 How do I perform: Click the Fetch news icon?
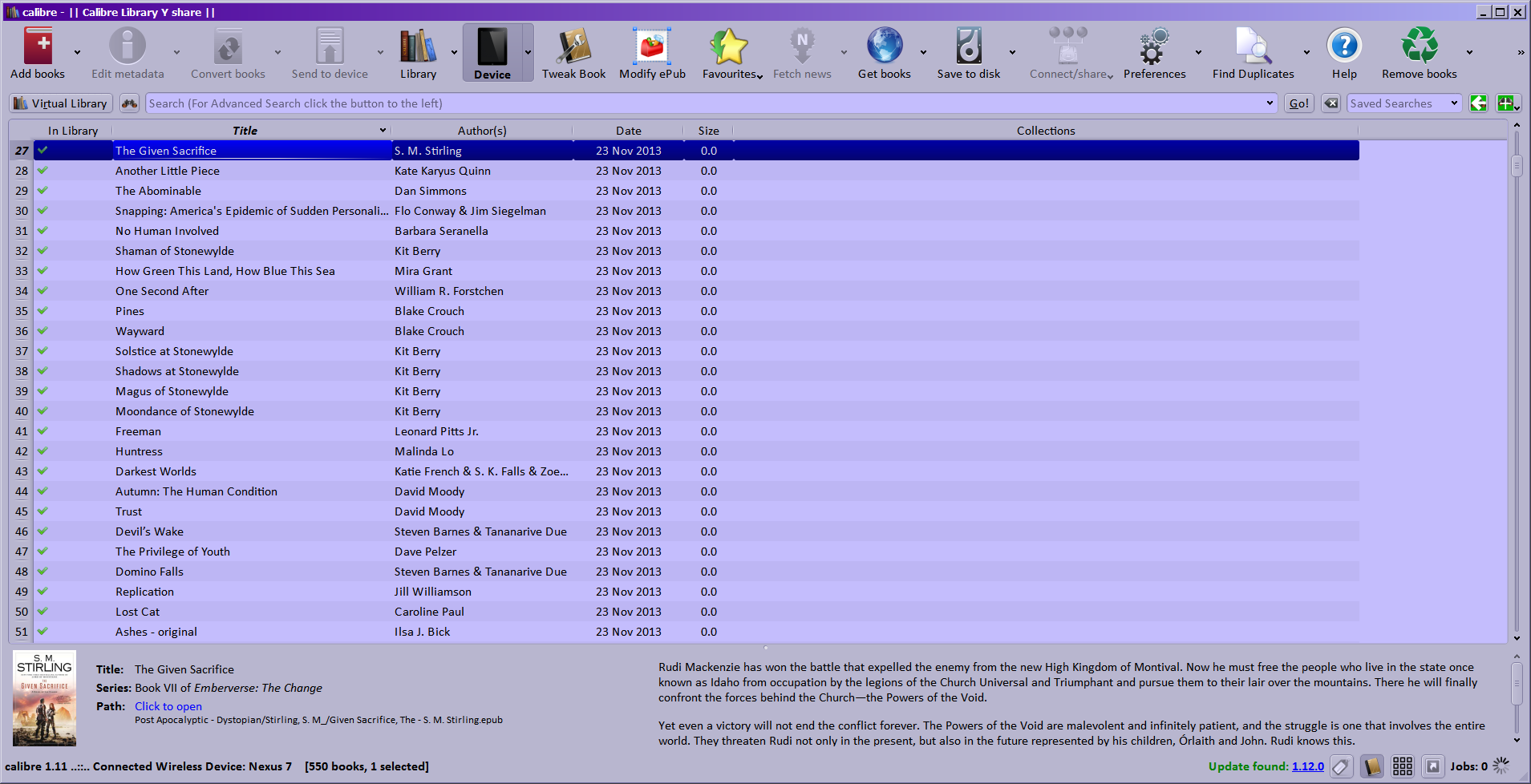(802, 46)
